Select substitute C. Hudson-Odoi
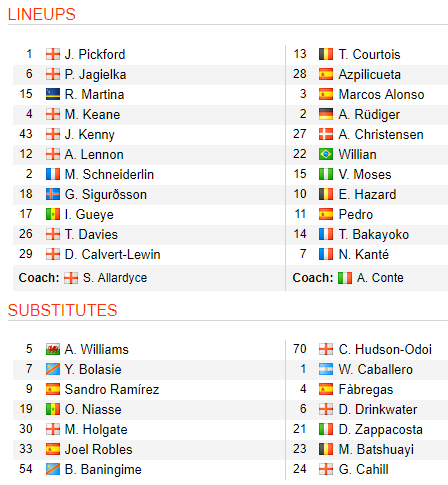The height and width of the screenshot is (485, 448). [385, 349]
